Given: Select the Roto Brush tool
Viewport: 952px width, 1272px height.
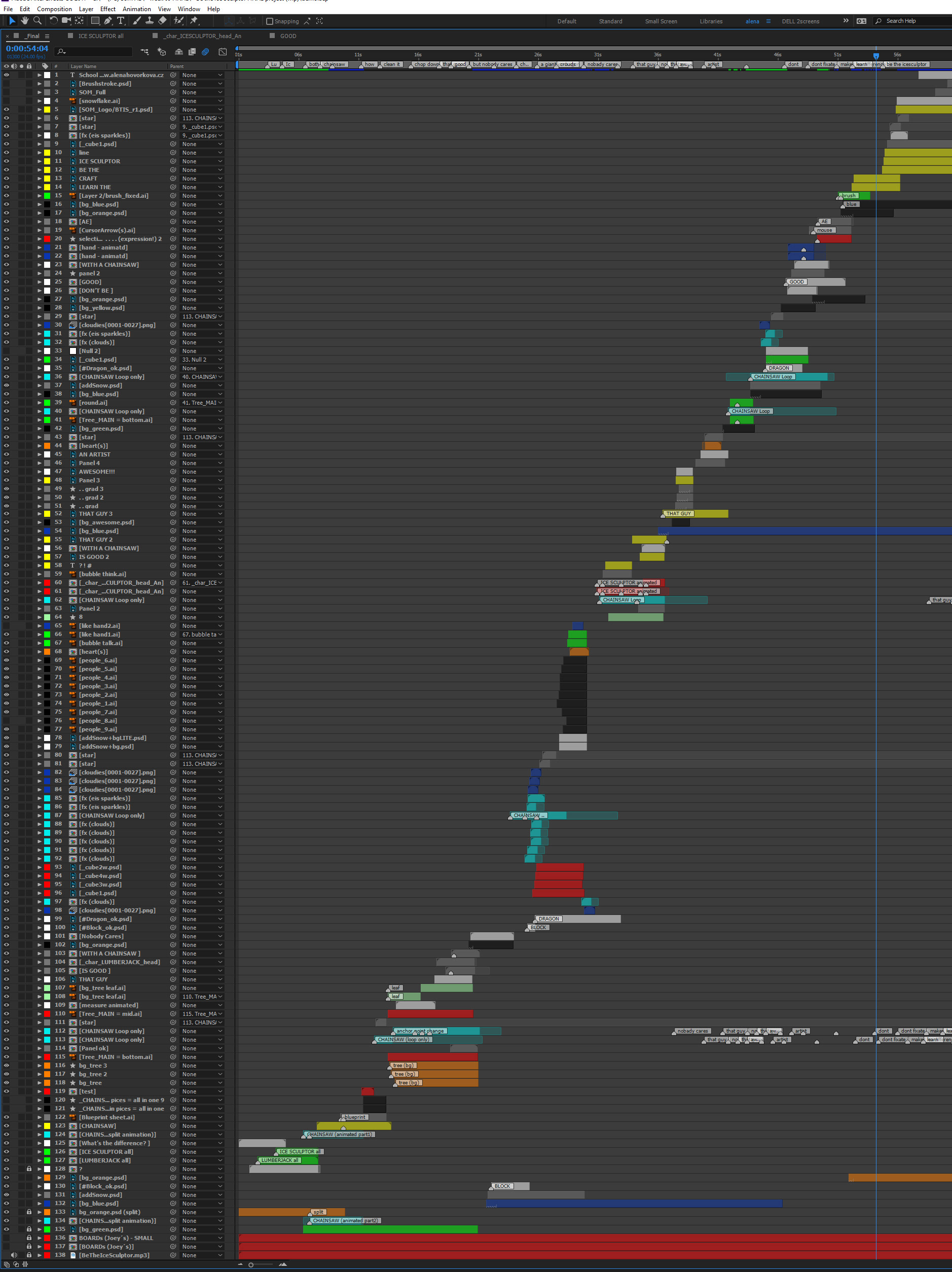Looking at the screenshot, I should (179, 21).
